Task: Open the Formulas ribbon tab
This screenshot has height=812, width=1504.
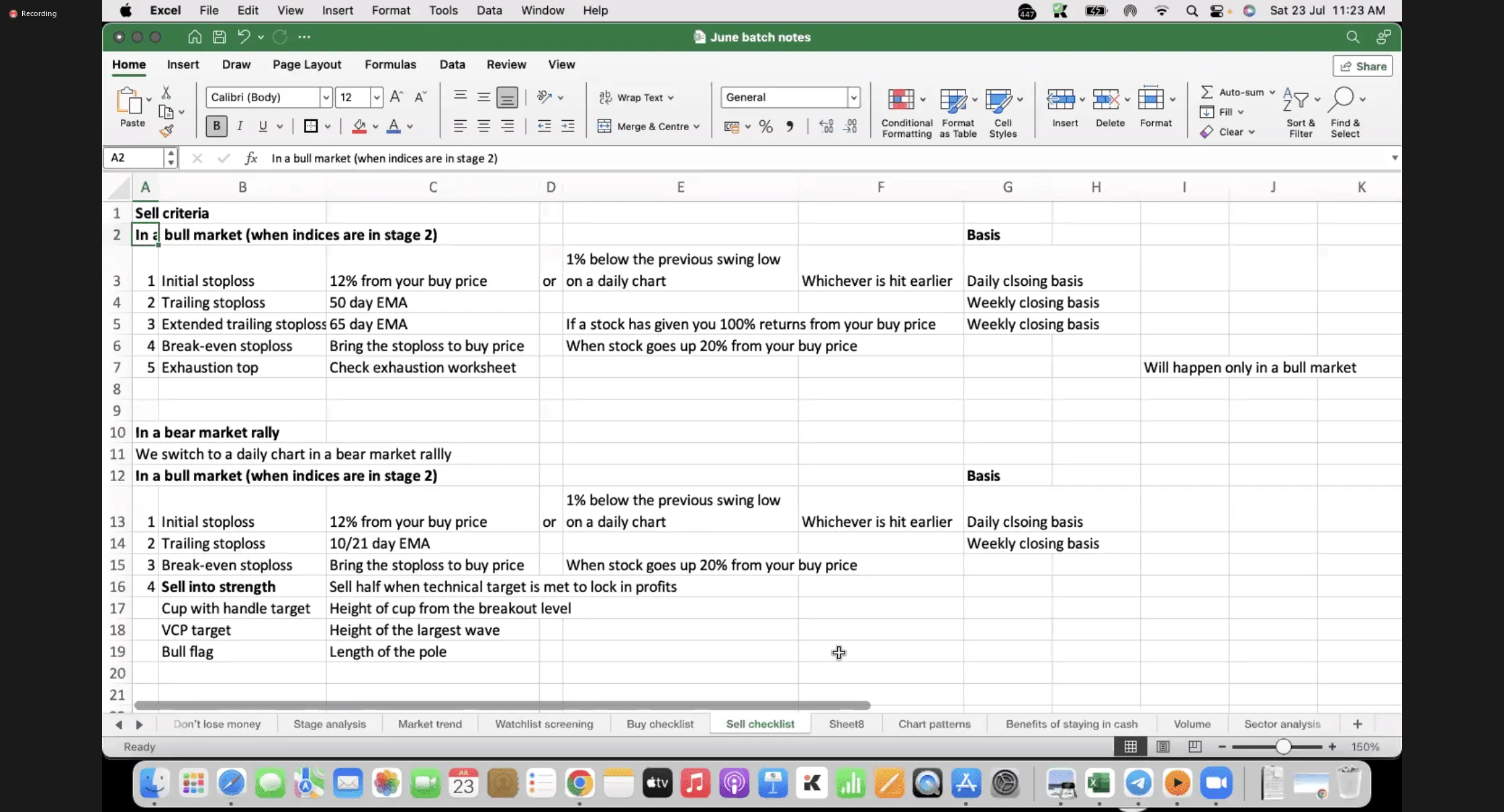Action: click(x=390, y=64)
